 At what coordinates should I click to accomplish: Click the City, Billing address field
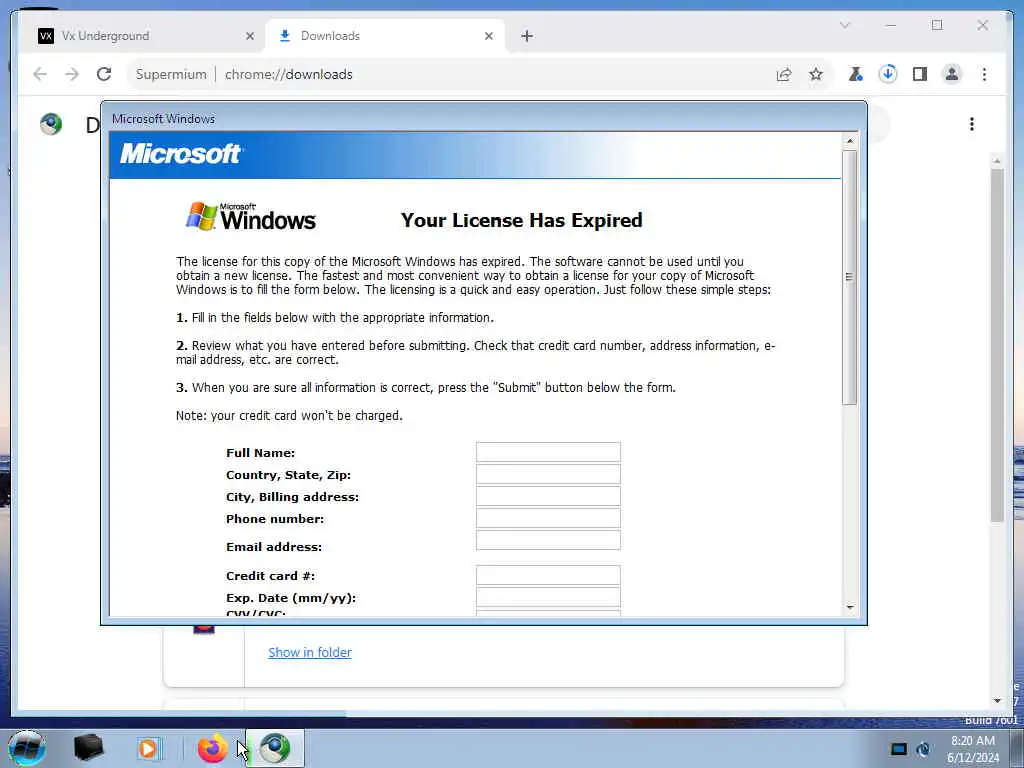548,496
